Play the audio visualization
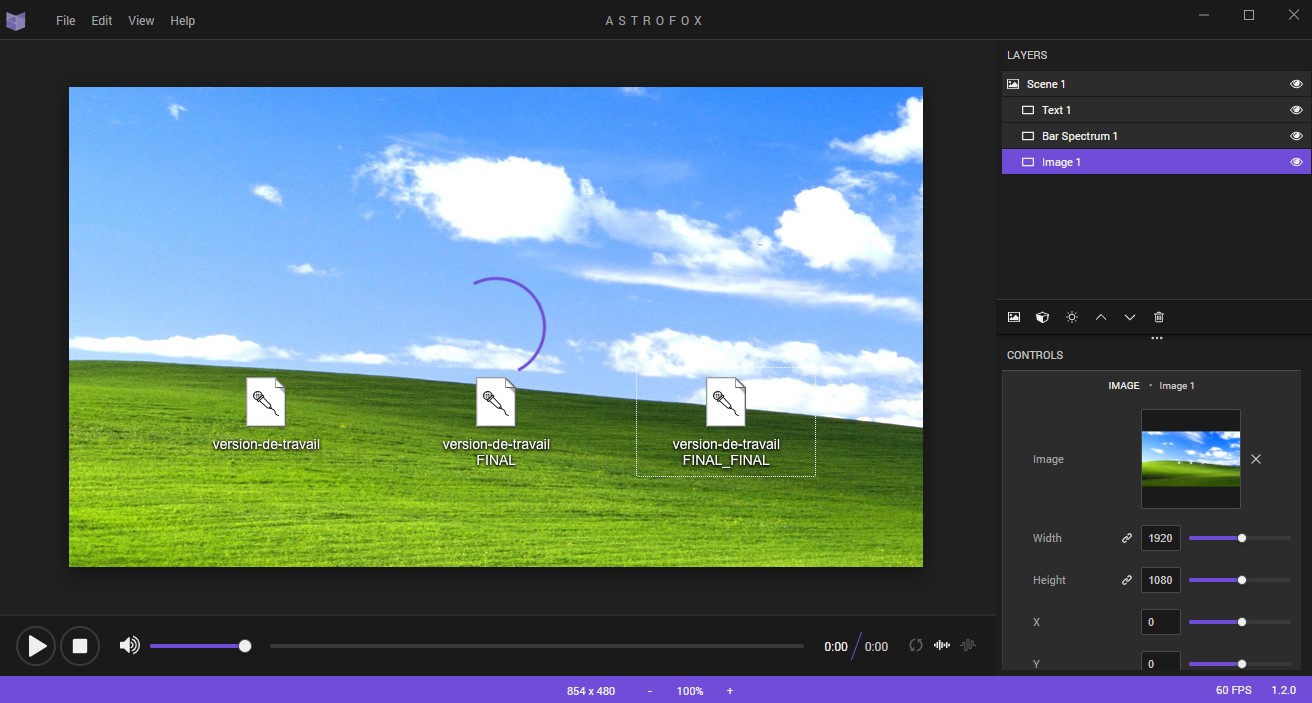1312x703 pixels. point(35,646)
